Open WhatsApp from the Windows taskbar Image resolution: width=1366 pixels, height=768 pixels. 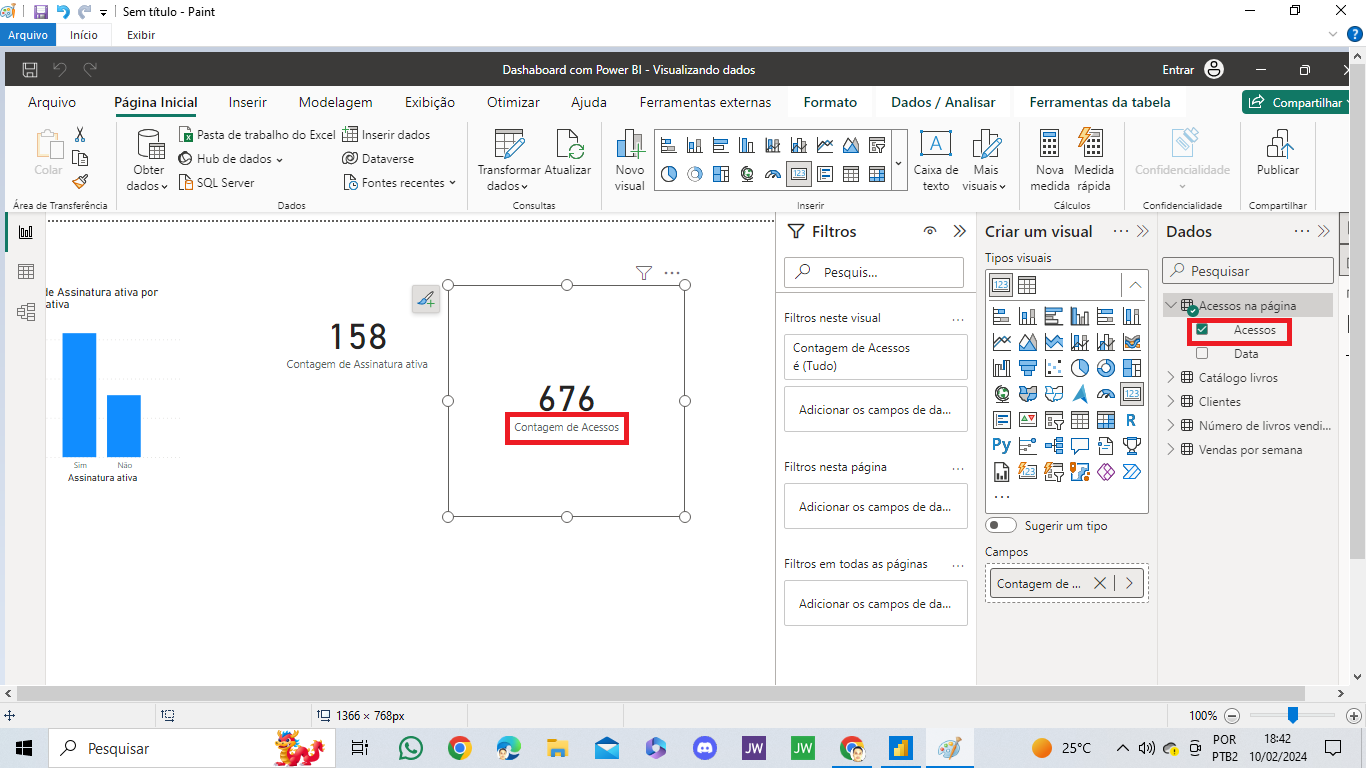(411, 748)
